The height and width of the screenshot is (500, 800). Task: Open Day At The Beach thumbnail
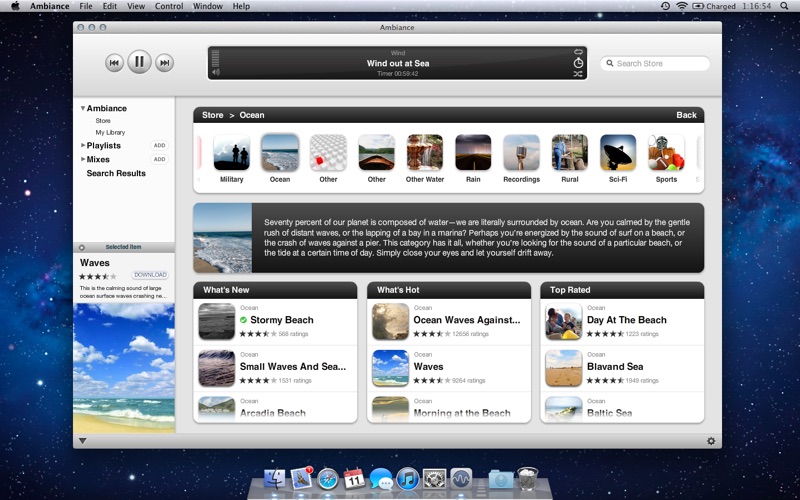click(x=564, y=321)
